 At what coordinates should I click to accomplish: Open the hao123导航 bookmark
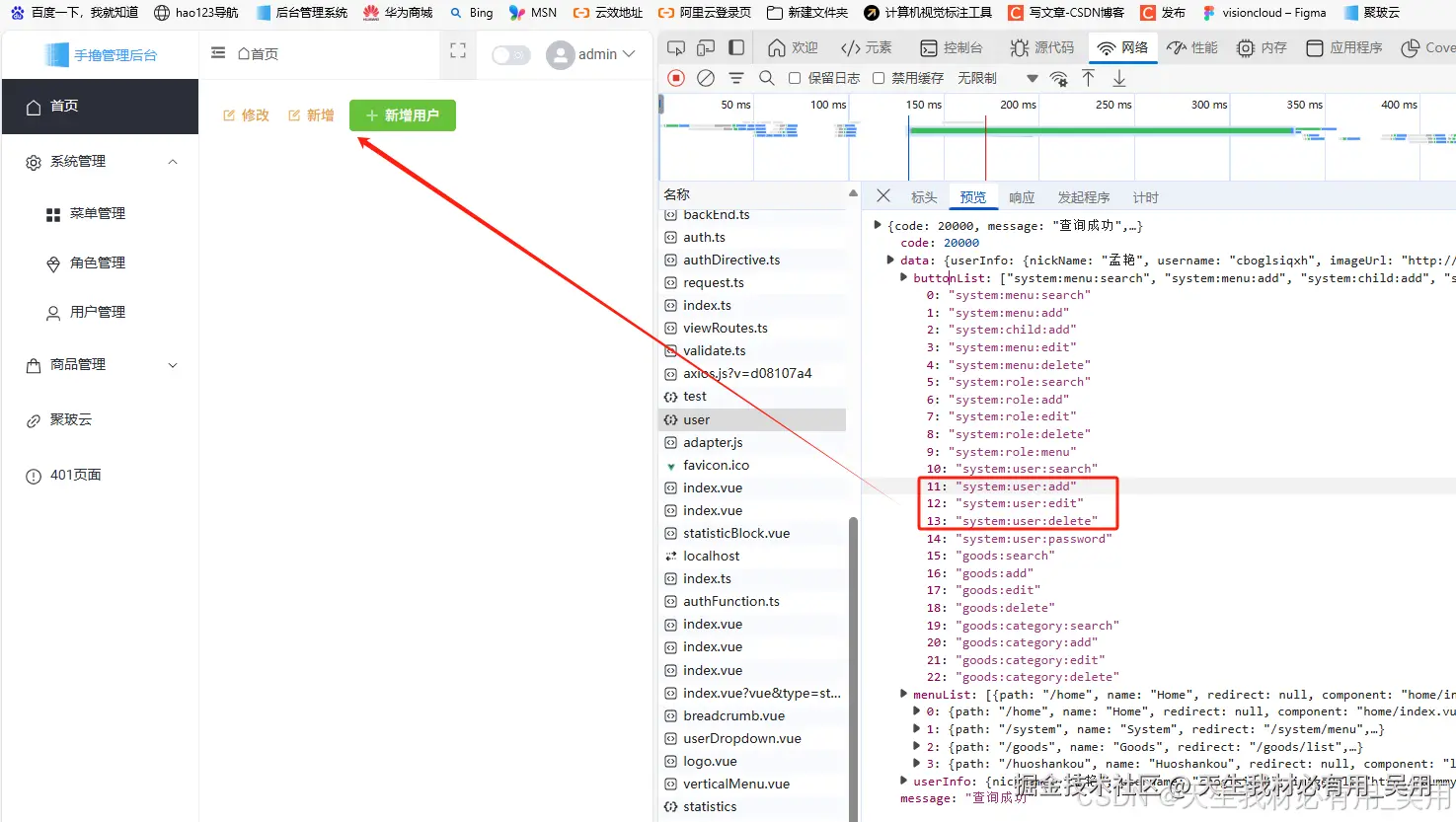(196, 13)
